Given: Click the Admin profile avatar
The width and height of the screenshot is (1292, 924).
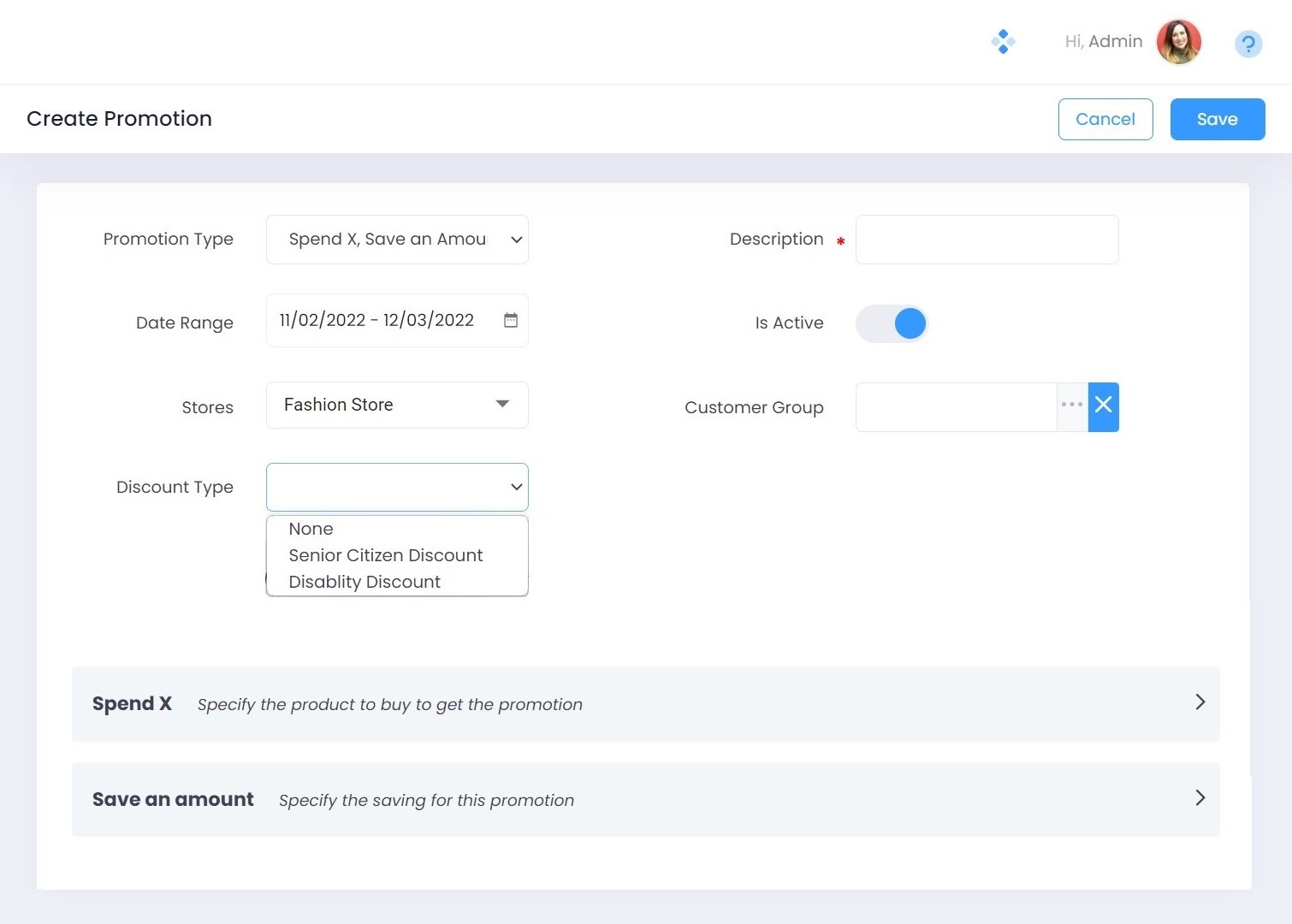Looking at the screenshot, I should pos(1178,42).
